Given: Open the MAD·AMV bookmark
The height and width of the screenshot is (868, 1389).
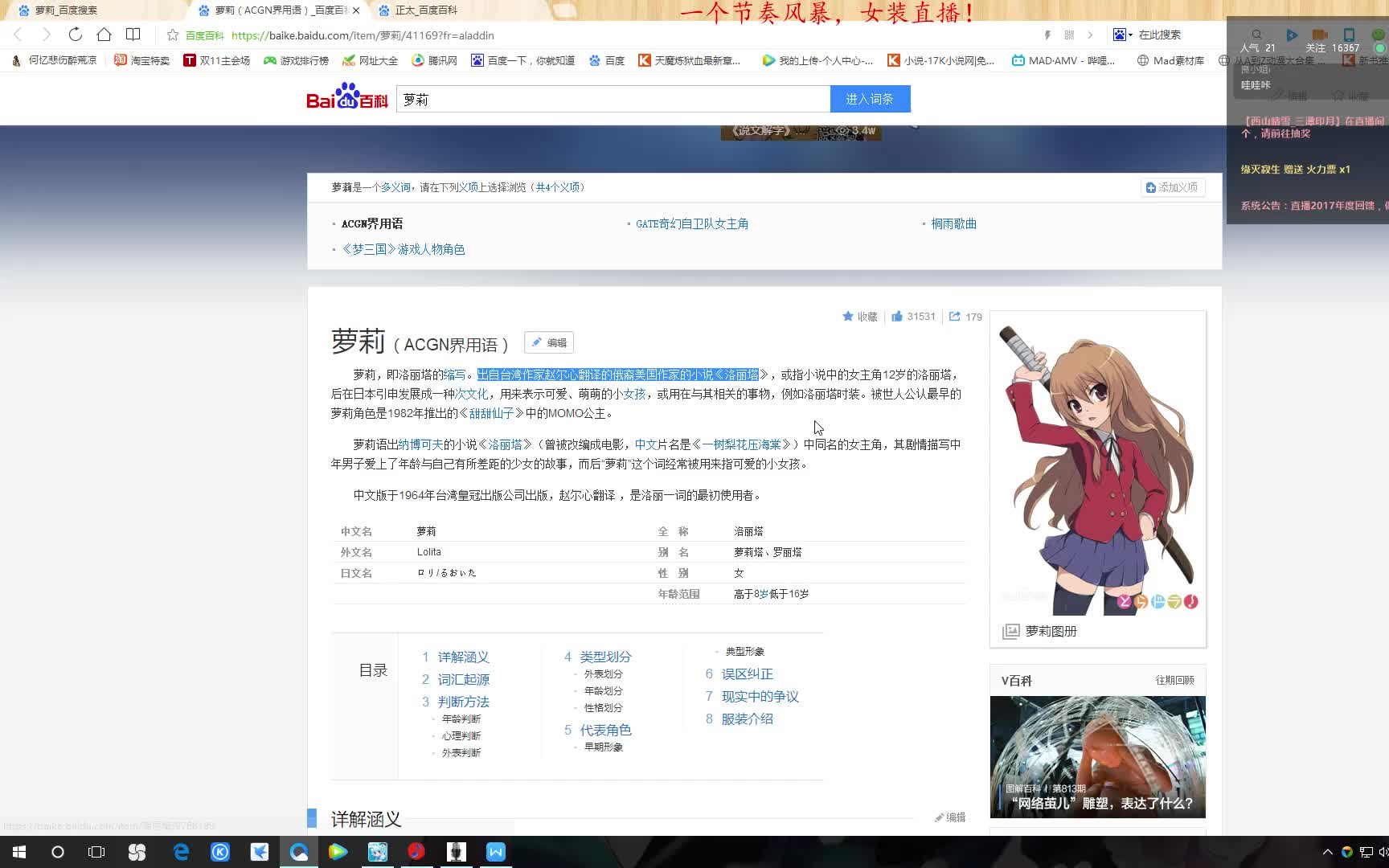Looking at the screenshot, I should [x=1063, y=60].
